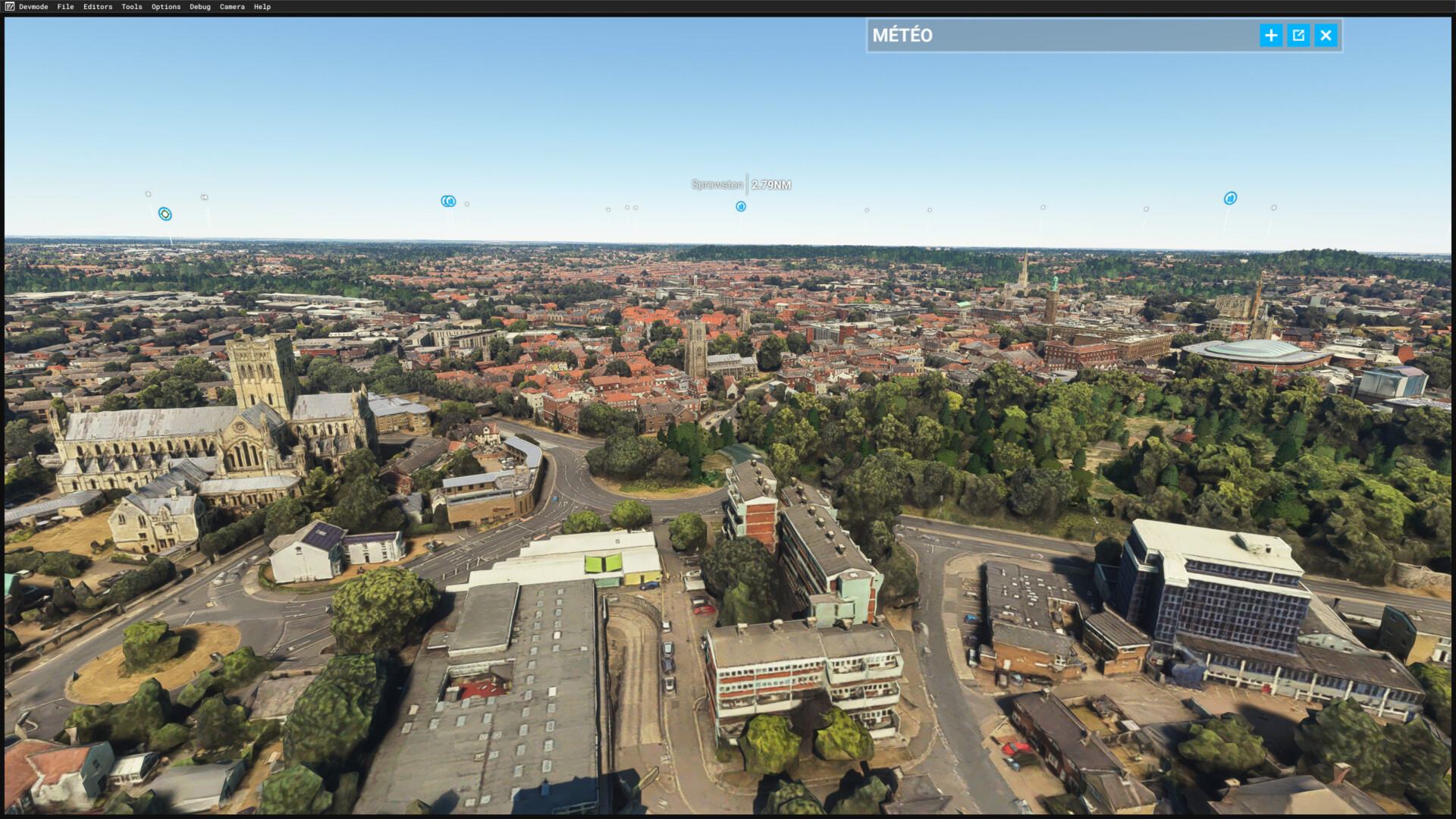This screenshot has height=819, width=1456.
Task: Select the rightmost blue city marker
Action: 1230,198
